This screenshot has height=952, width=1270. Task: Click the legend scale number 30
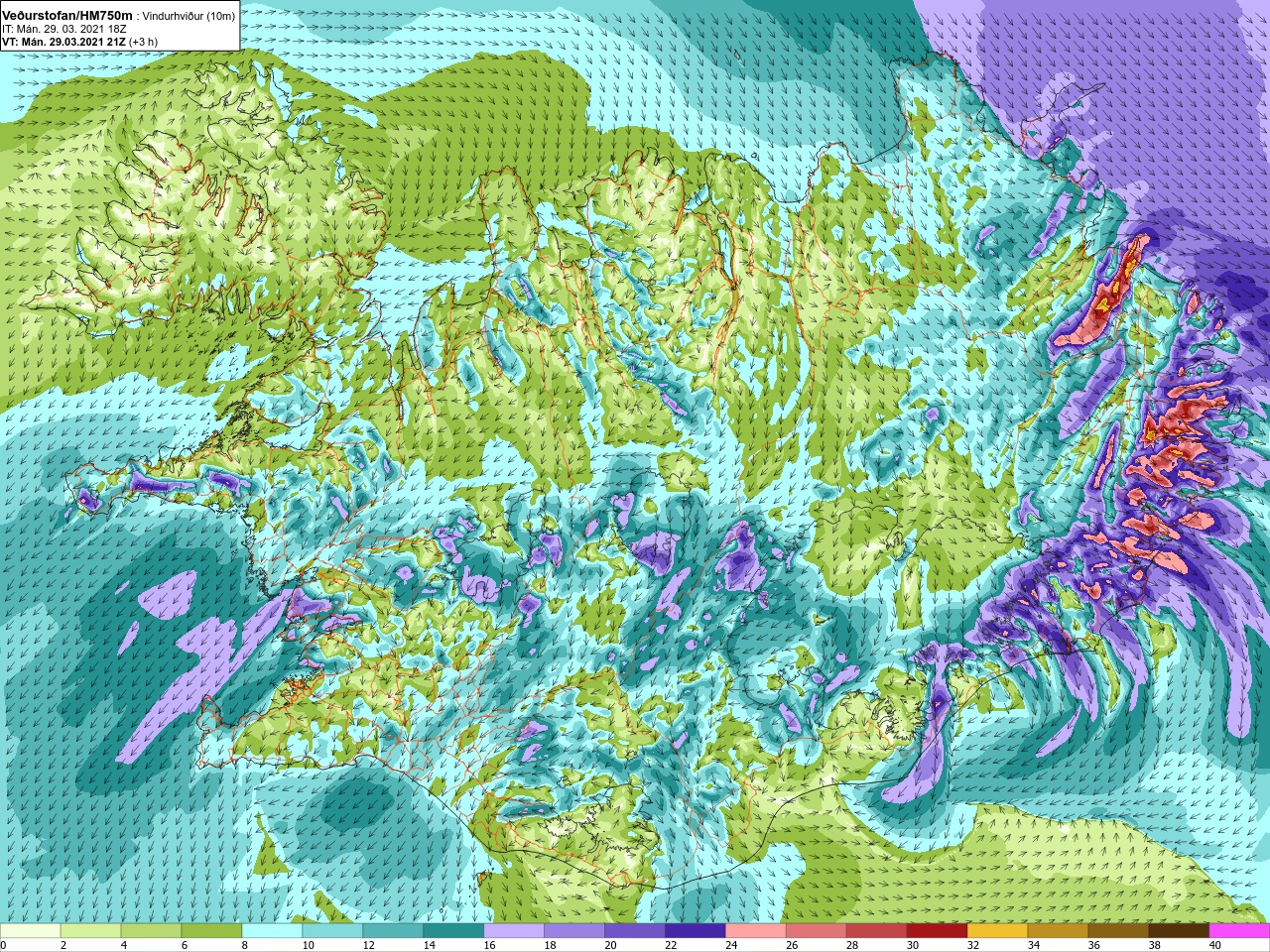click(x=913, y=945)
